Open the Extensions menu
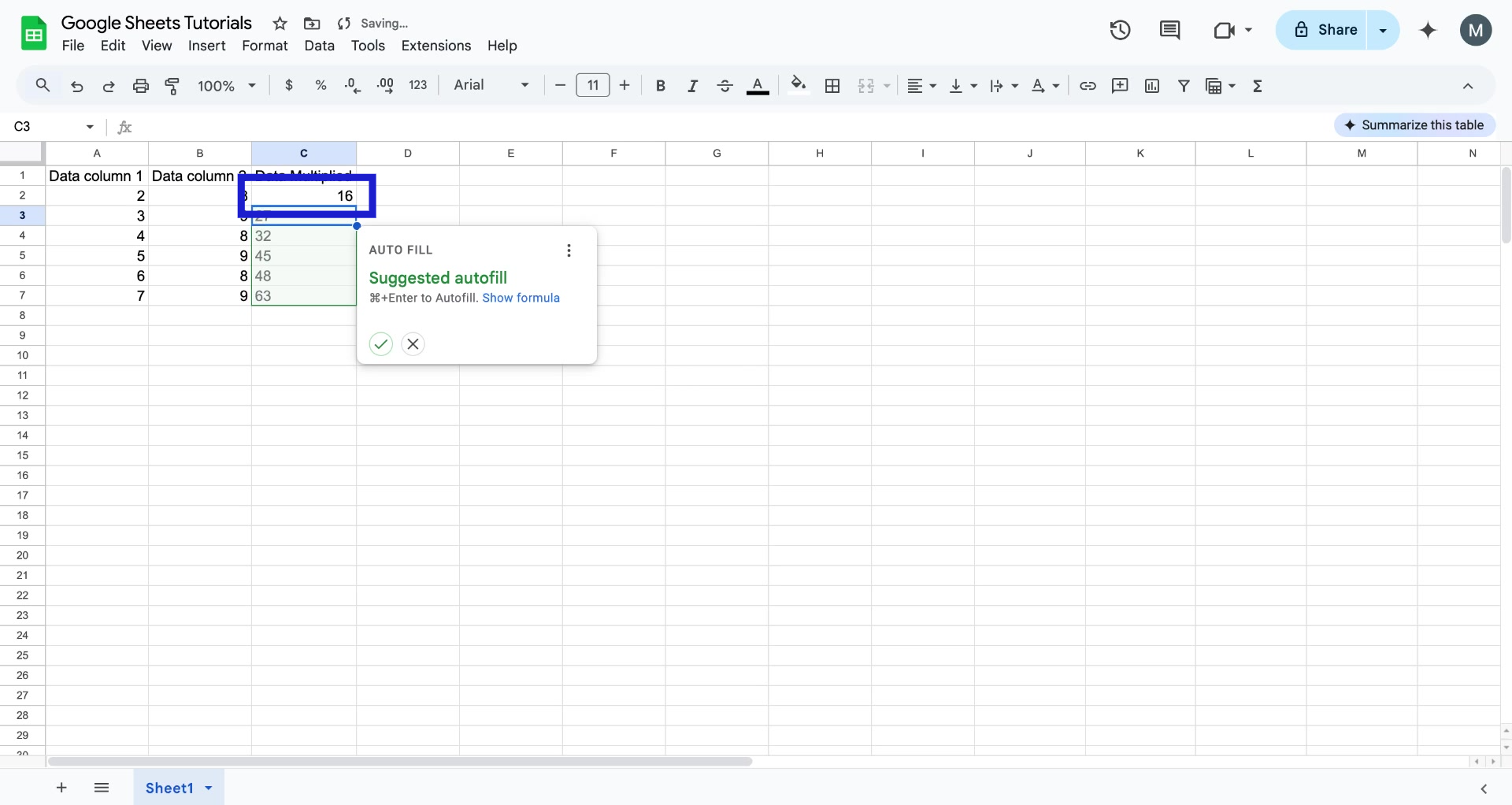The width and height of the screenshot is (1512, 805). point(436,46)
